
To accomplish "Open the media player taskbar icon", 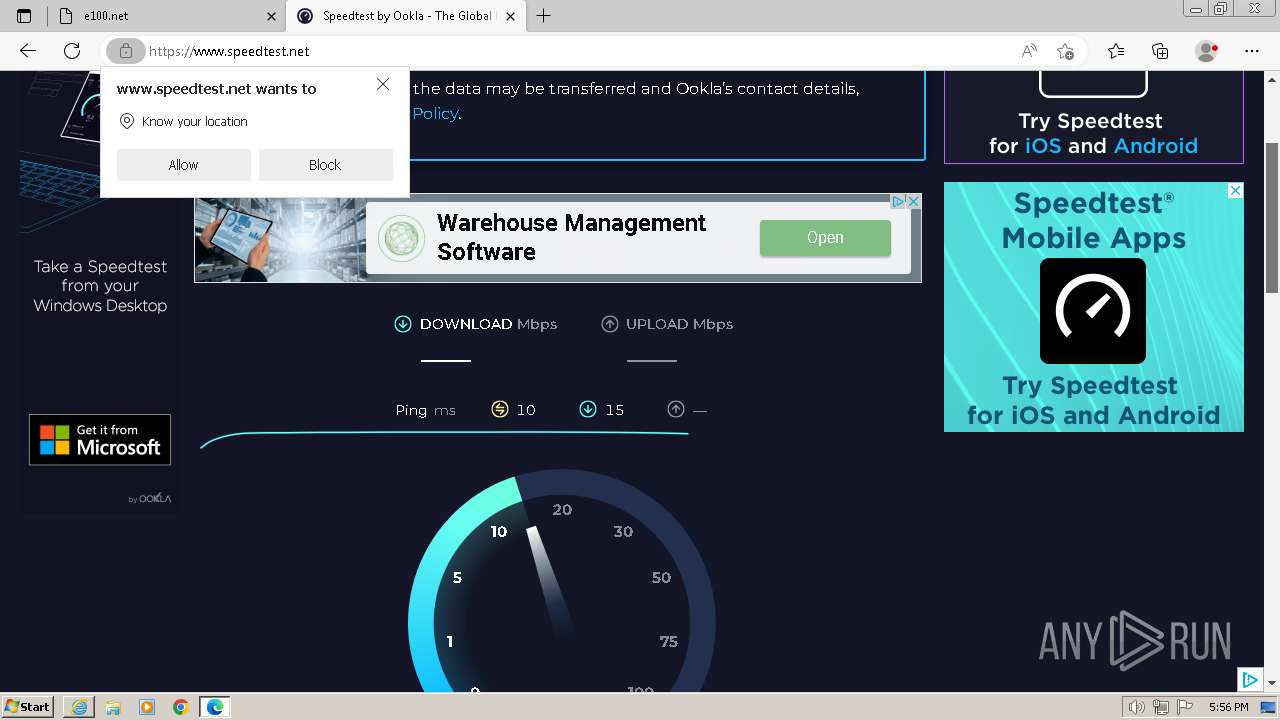I will tap(147, 707).
